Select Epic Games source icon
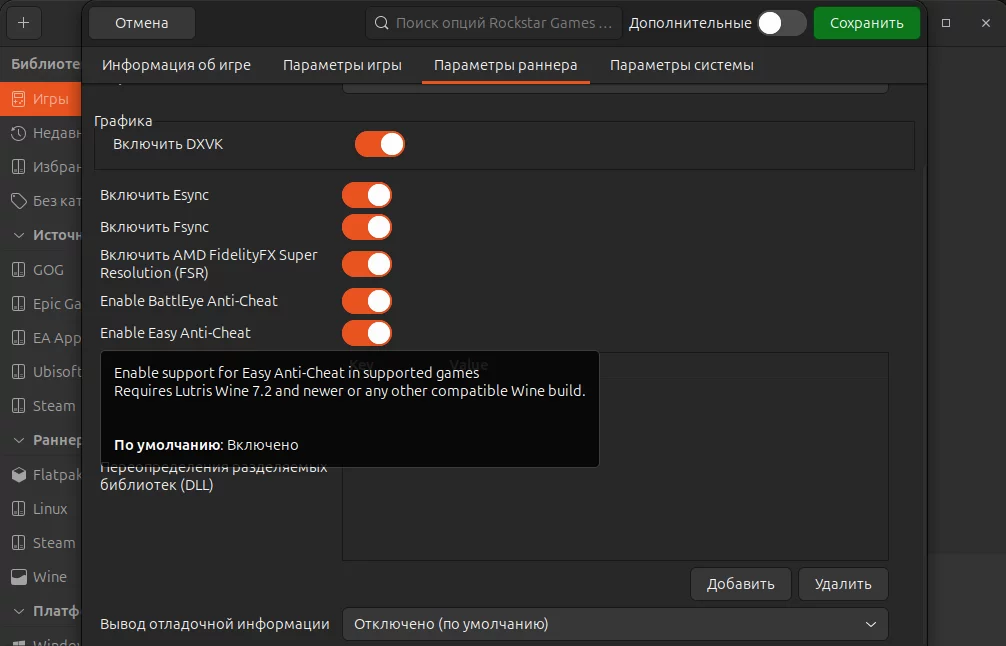Screen dimensions: 1006x646 click(19, 303)
